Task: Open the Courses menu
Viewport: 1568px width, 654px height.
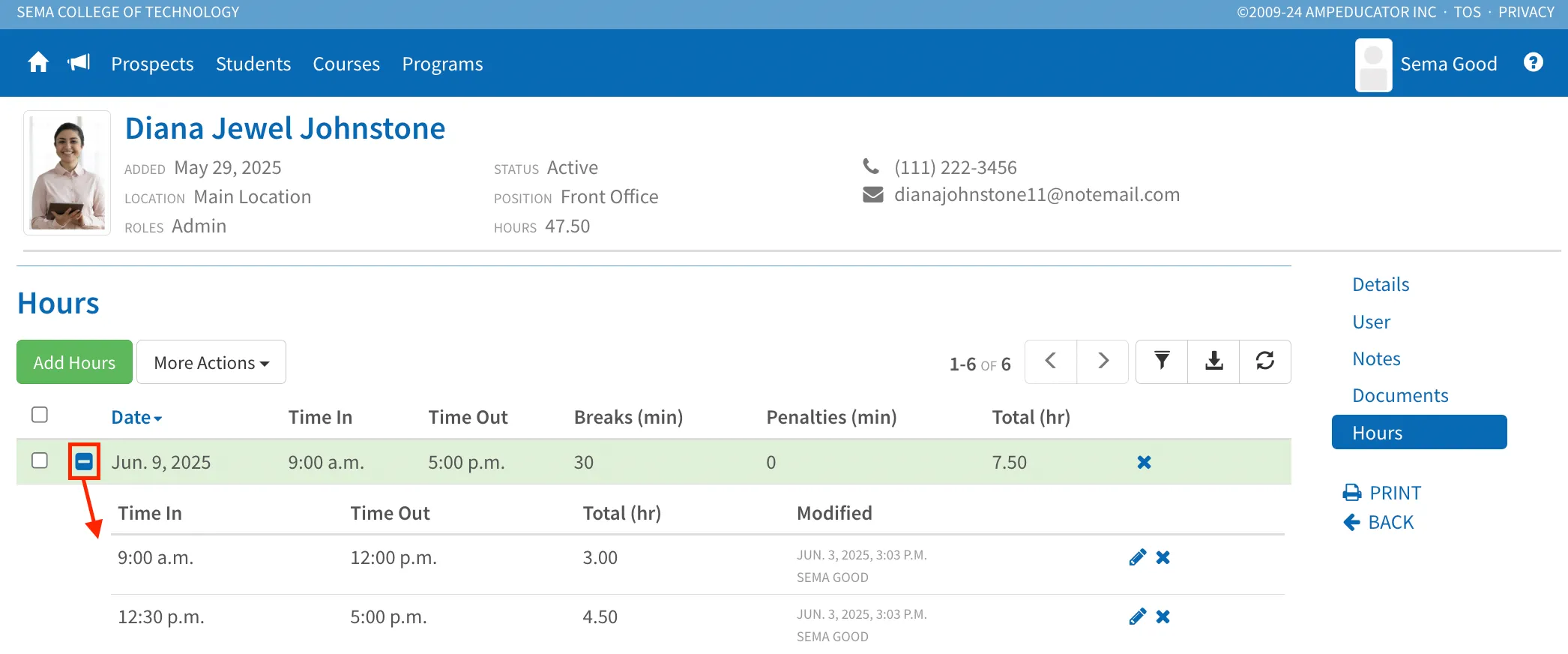Action: [x=346, y=64]
